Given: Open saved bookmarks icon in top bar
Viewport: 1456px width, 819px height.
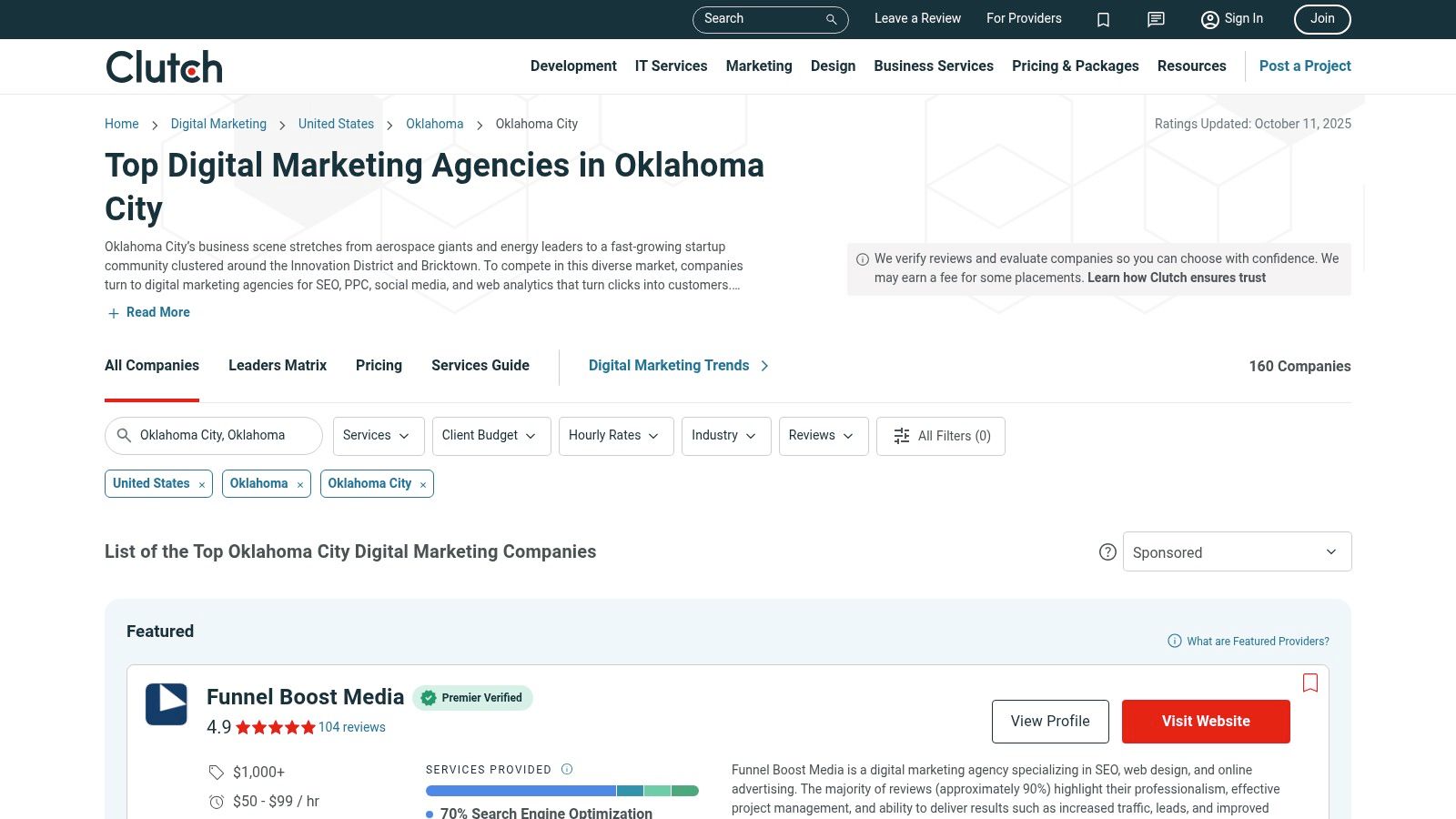Looking at the screenshot, I should click(x=1103, y=19).
